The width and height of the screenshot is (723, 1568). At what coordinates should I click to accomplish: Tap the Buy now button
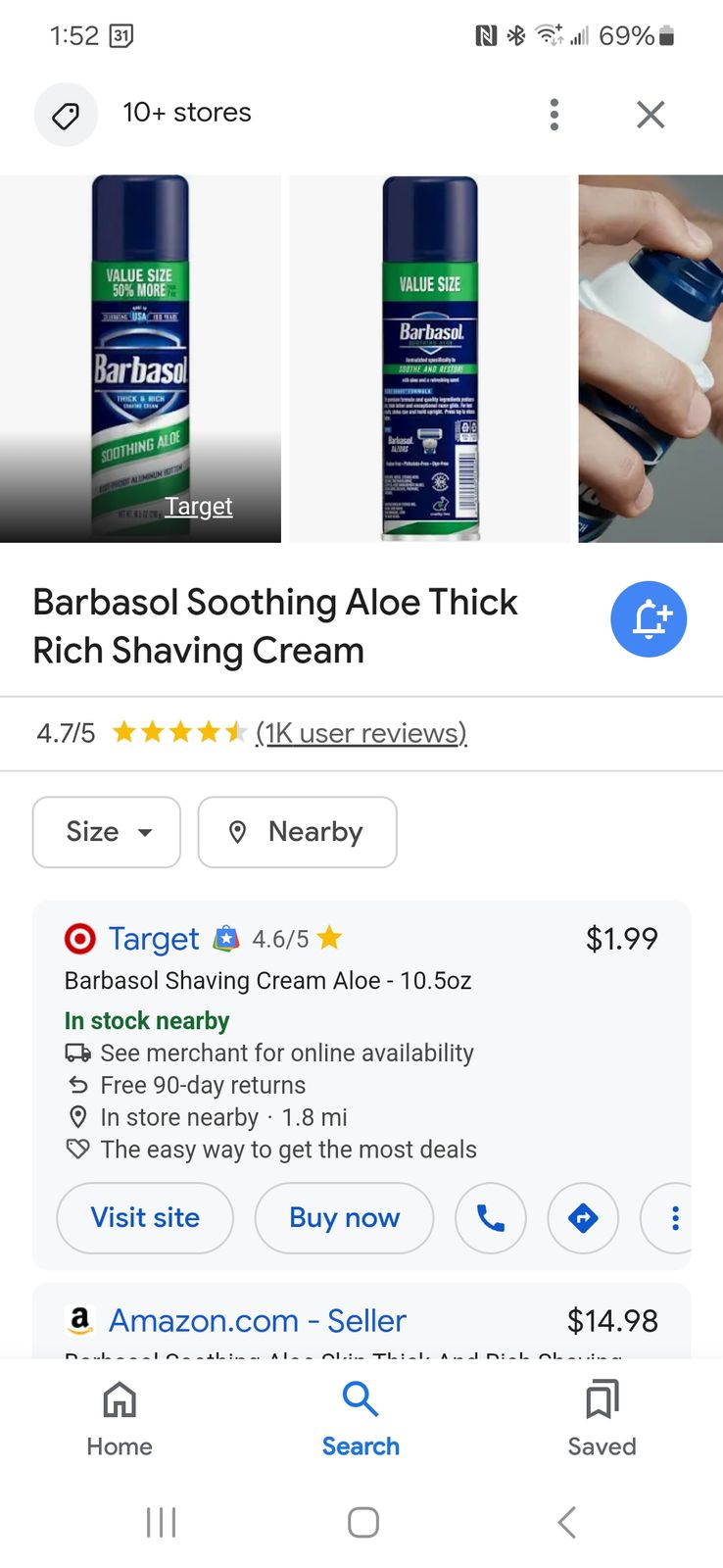(344, 1218)
